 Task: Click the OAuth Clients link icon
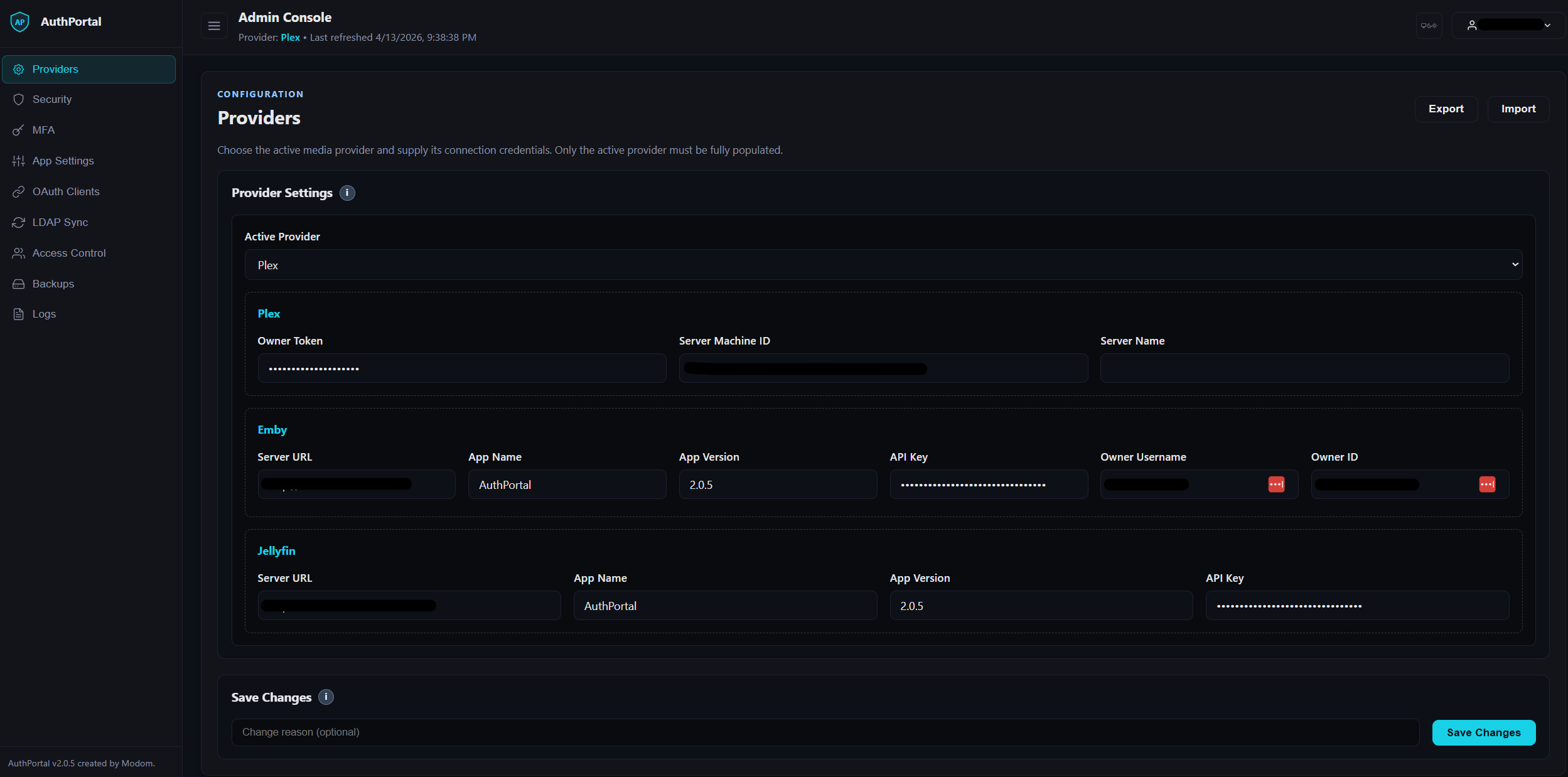[19, 191]
